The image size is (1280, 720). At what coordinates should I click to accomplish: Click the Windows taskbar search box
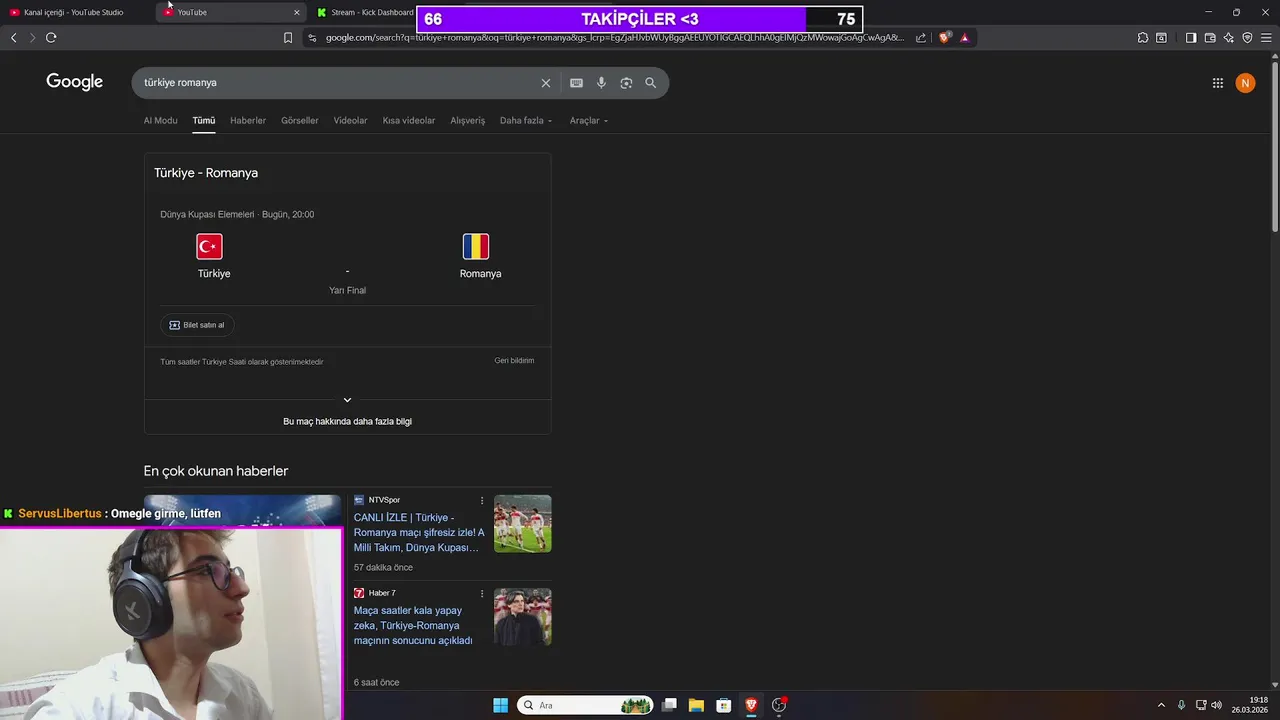pyautogui.click(x=585, y=705)
